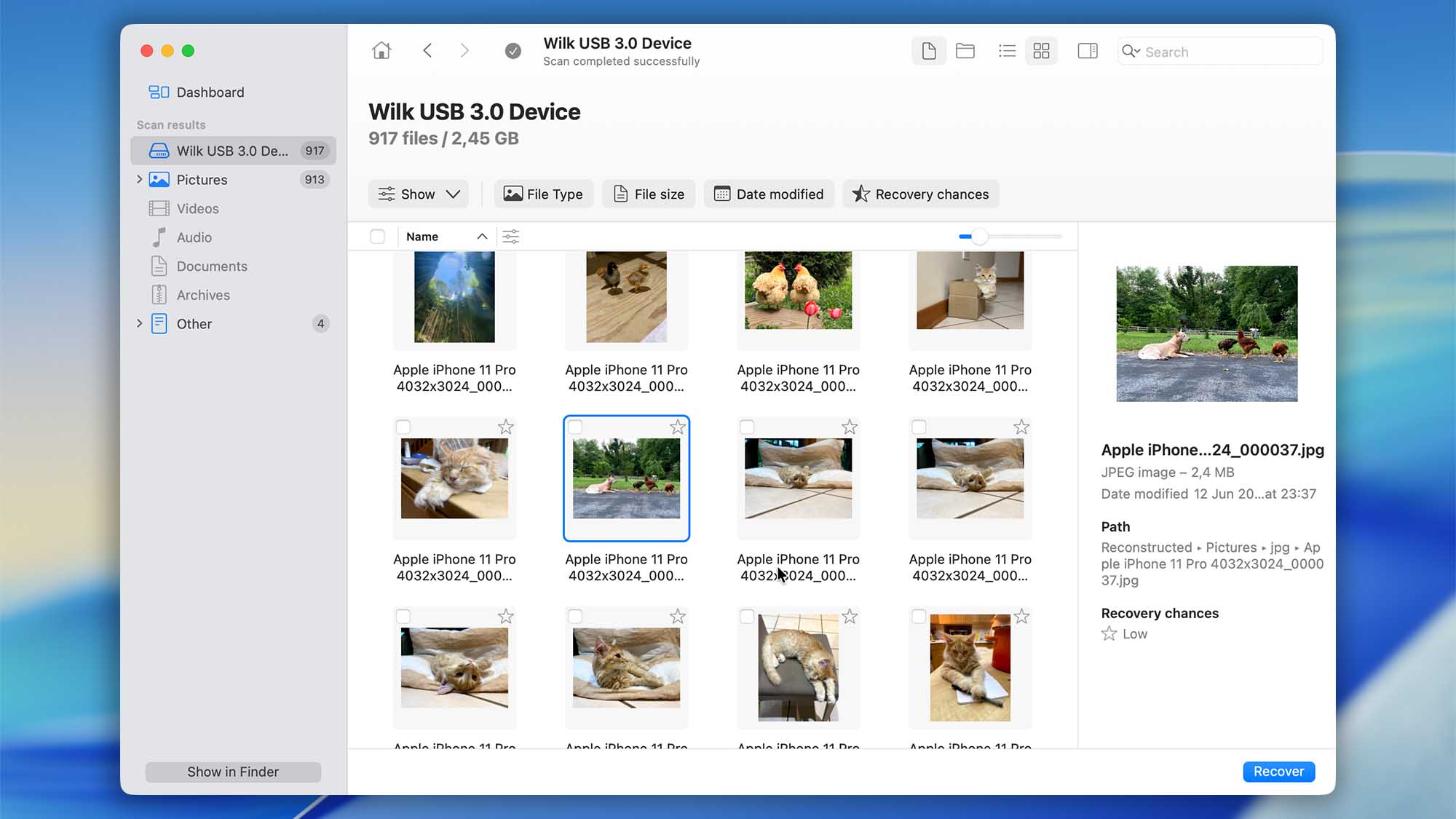
Task: Star the cat on chair photo
Action: [850, 617]
